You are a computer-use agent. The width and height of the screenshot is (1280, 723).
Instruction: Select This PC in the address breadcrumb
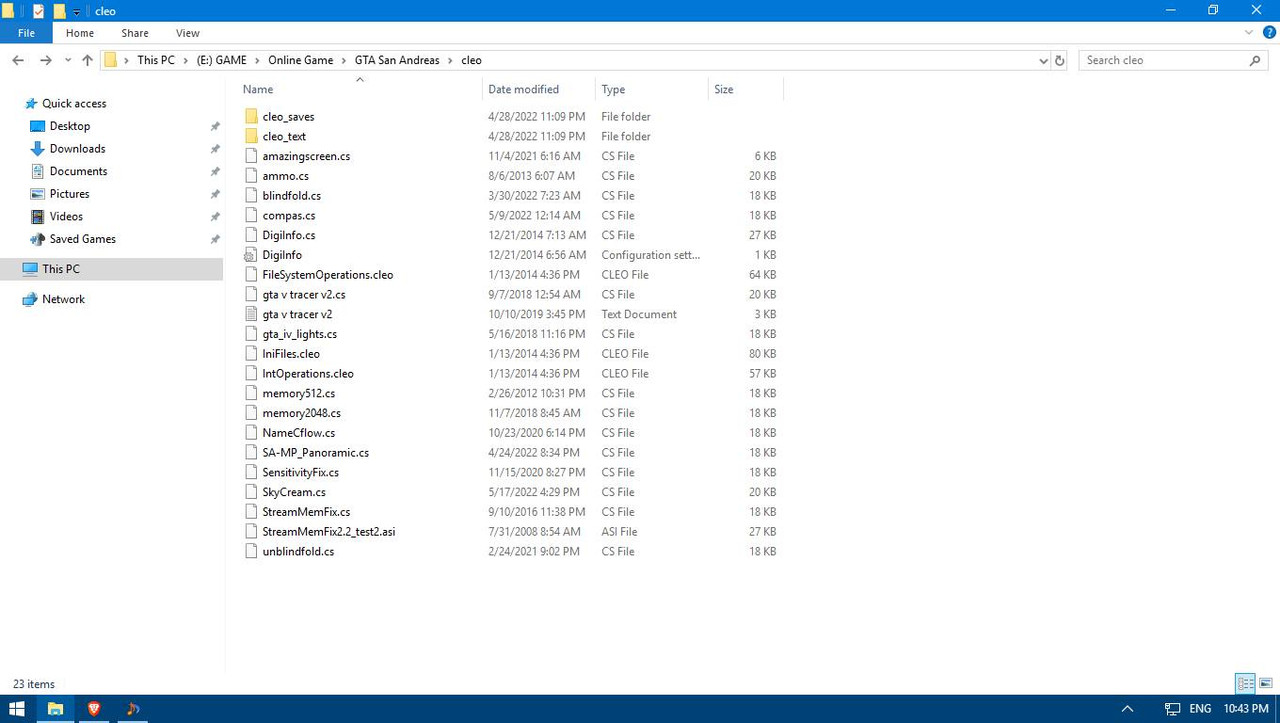(x=156, y=61)
